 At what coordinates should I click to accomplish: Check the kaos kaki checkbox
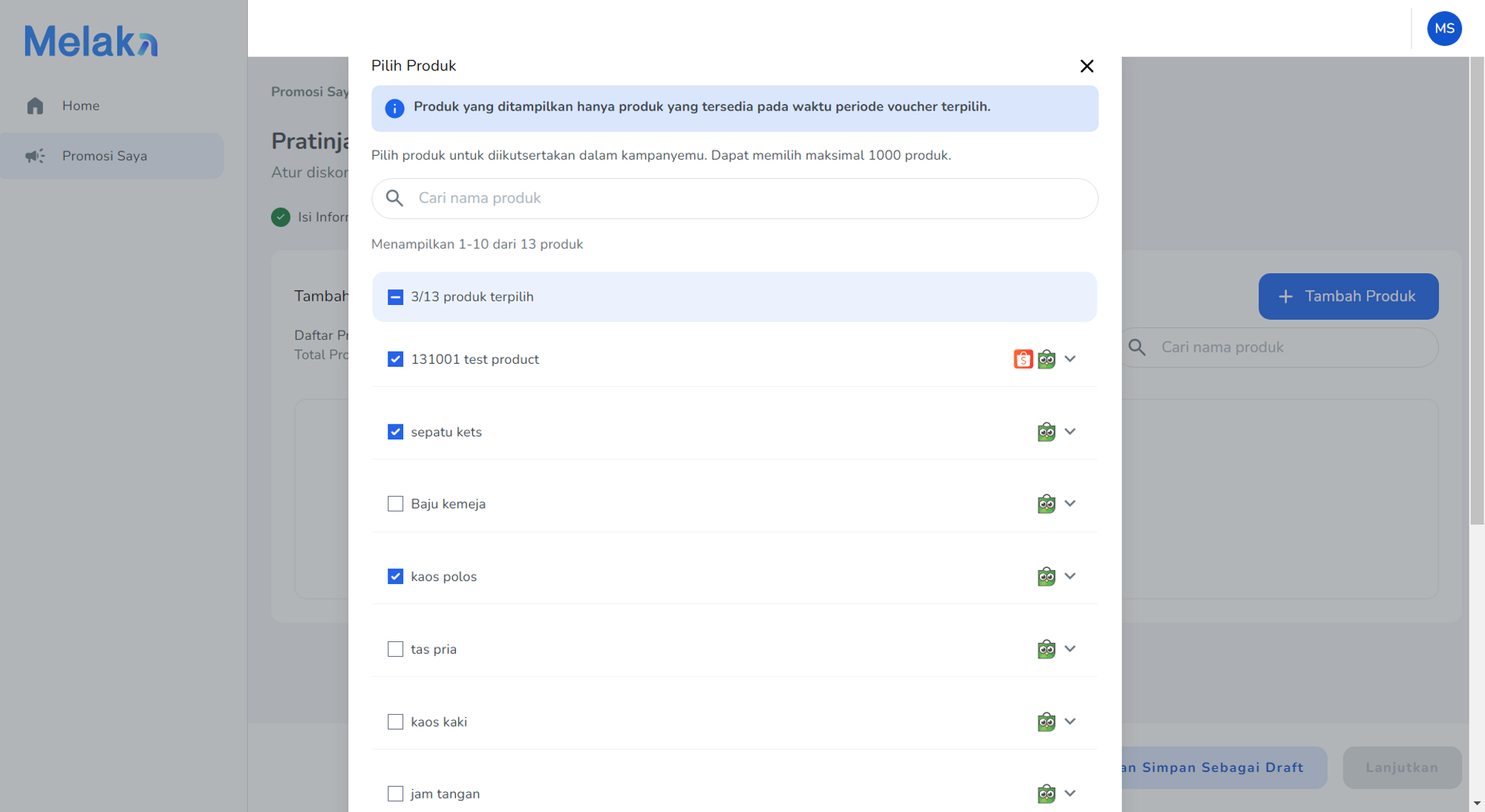click(395, 722)
